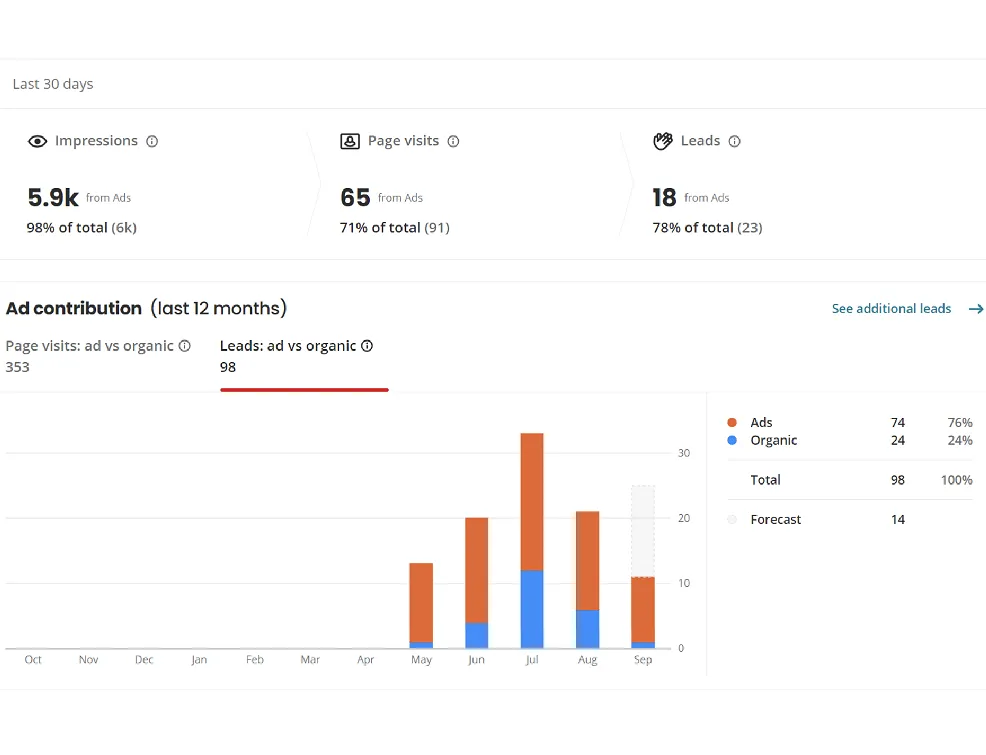Click the info icon beside Leads heading
Image resolution: width=986 pixels, height=755 pixels.
coord(734,142)
